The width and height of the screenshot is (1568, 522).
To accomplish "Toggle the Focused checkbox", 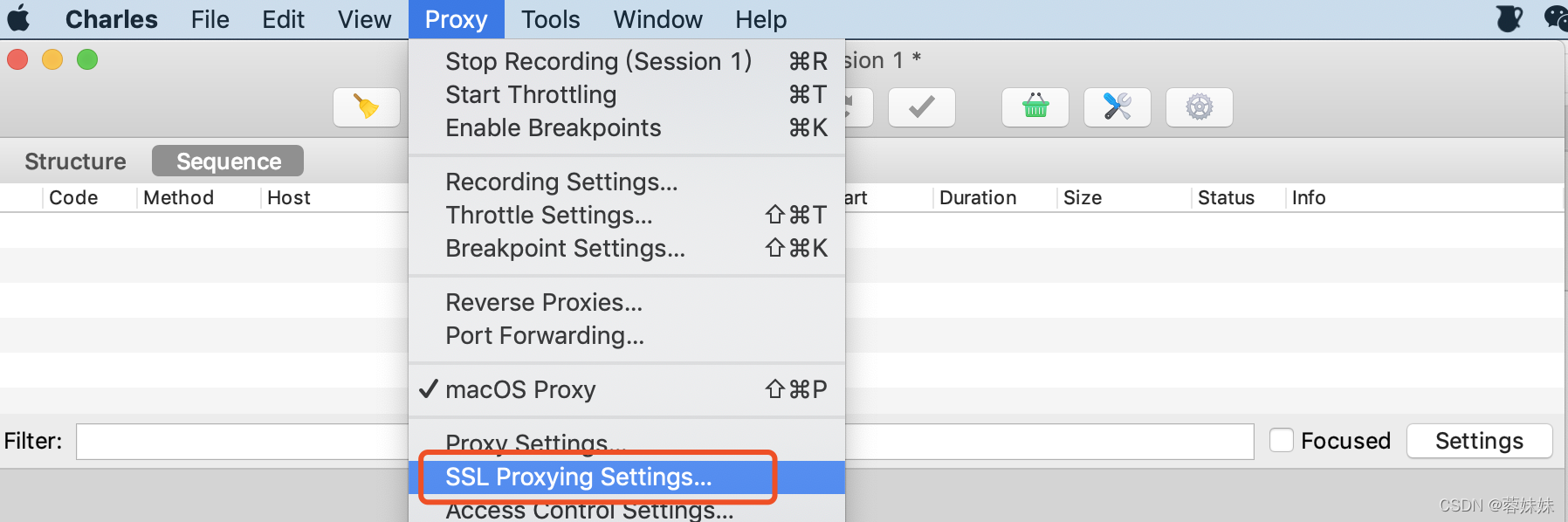I will (x=1282, y=440).
